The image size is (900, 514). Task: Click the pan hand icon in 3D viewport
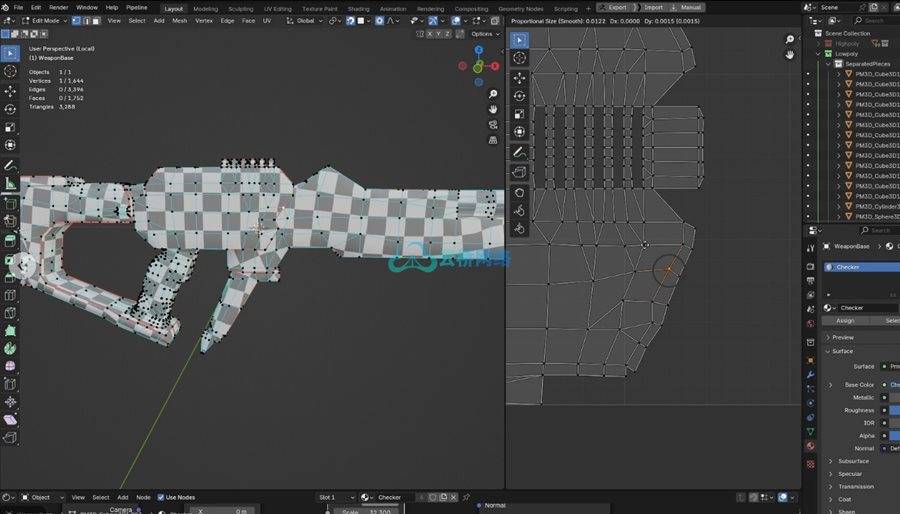click(x=493, y=108)
